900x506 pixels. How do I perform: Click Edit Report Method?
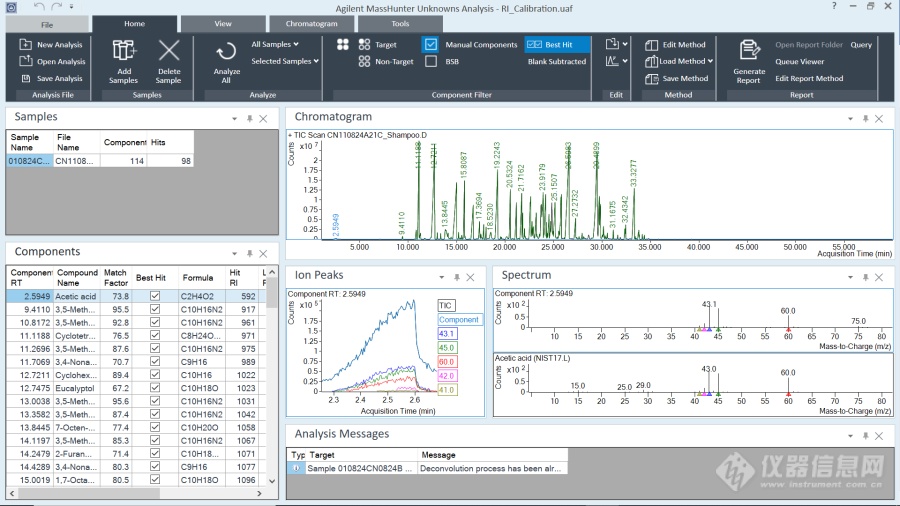(x=809, y=79)
